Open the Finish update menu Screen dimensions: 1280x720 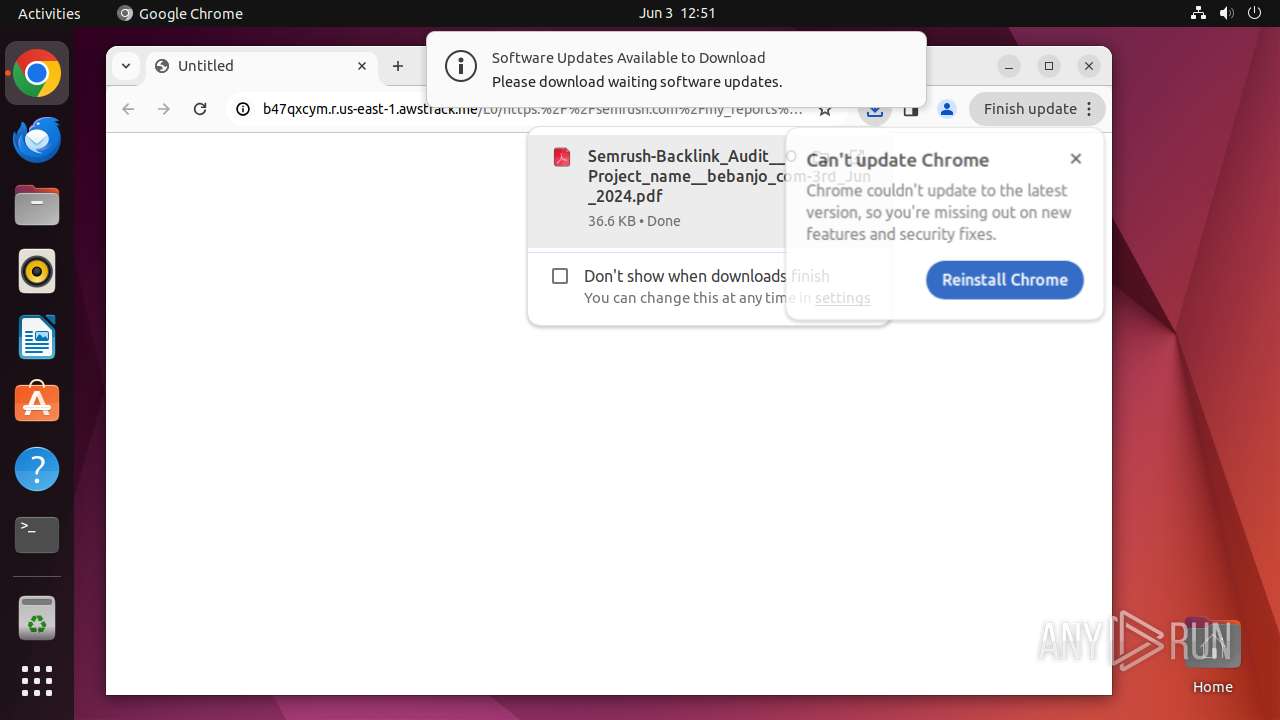click(x=1037, y=109)
